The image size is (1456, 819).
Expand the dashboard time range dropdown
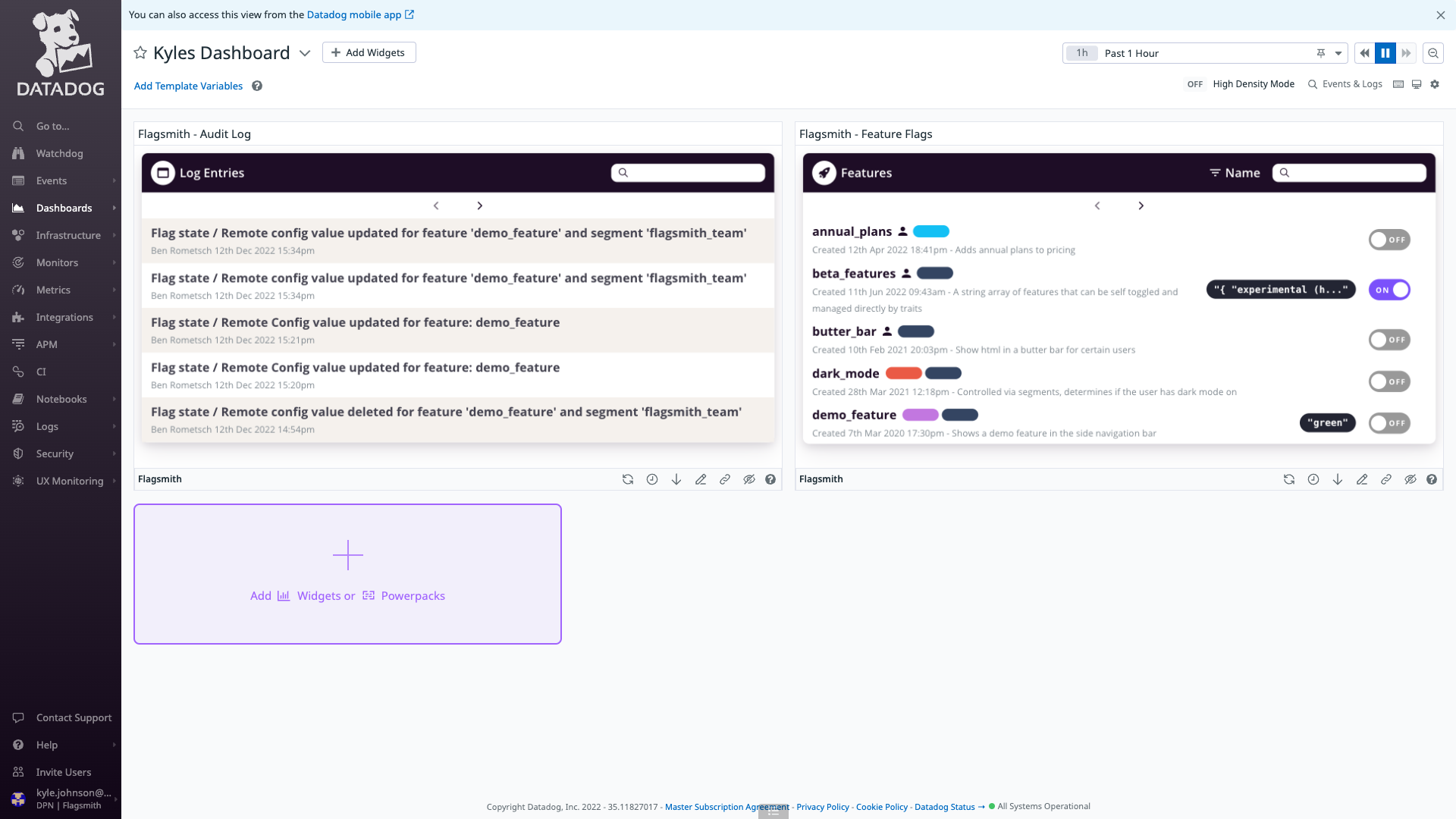coord(1339,53)
